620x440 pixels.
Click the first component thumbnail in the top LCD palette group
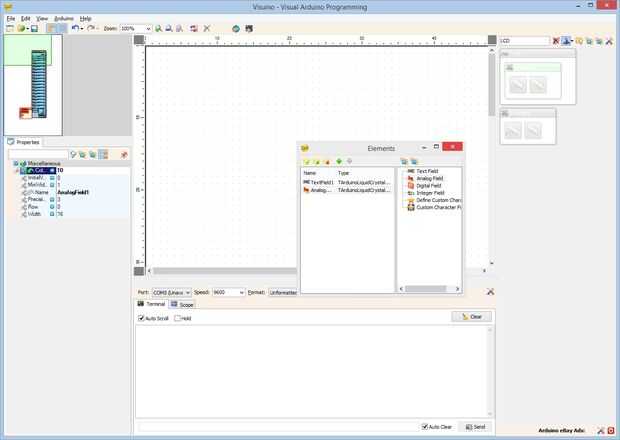[x=518, y=85]
